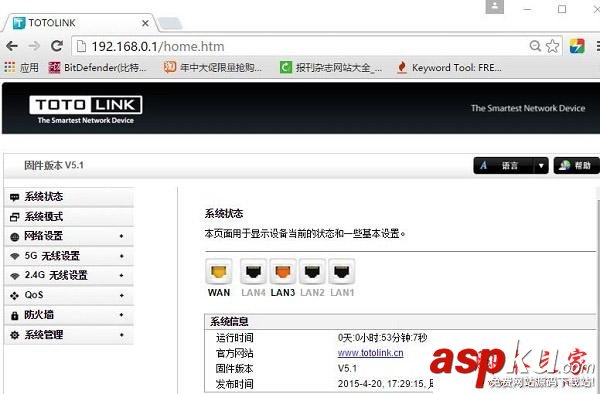Click the LAN2 port icon

coord(312,272)
